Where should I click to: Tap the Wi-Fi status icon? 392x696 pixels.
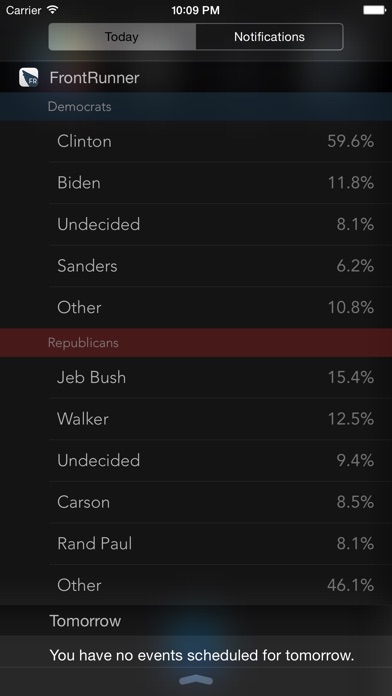53,9
